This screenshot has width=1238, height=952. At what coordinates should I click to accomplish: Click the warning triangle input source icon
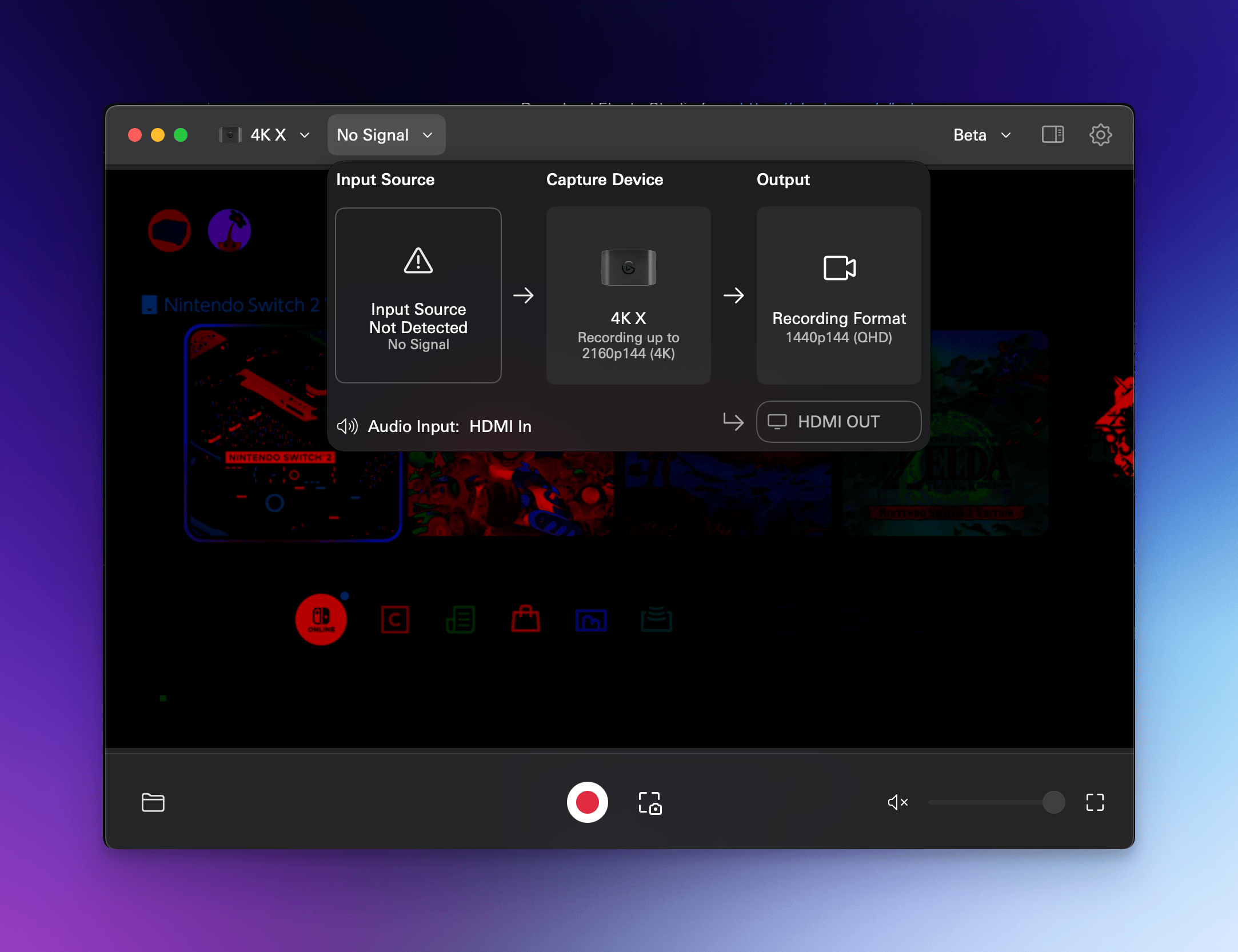click(x=418, y=261)
